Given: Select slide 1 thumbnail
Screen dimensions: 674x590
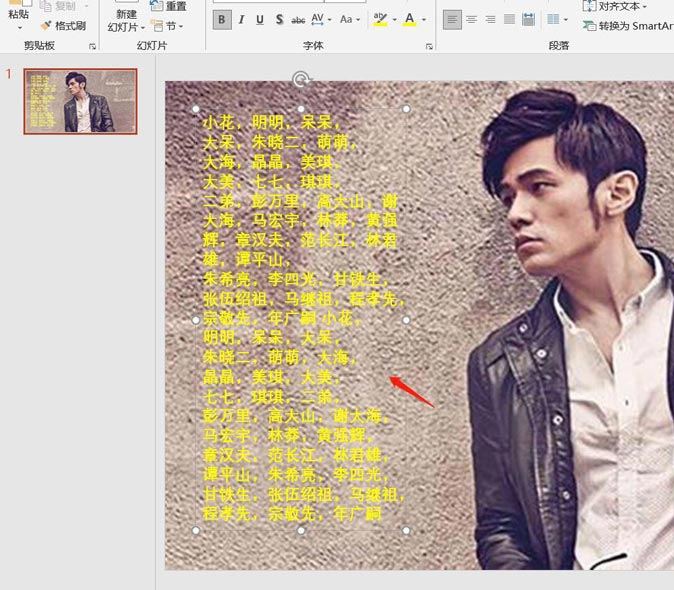Looking at the screenshot, I should click(x=80, y=101).
